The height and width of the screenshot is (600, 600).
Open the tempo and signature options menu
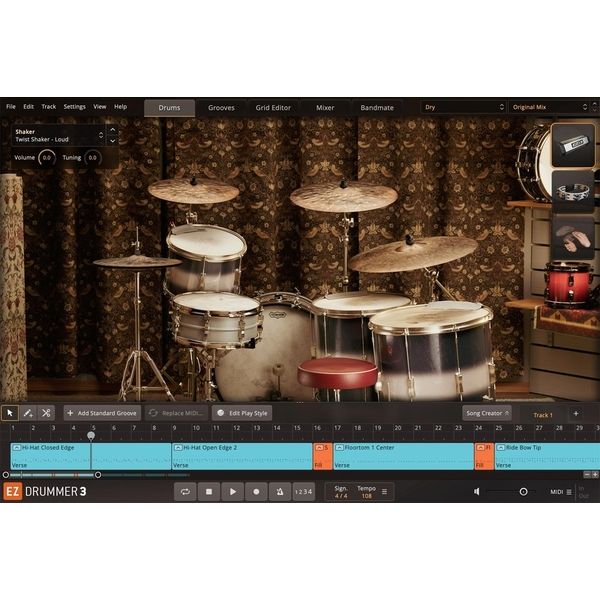pos(385,492)
